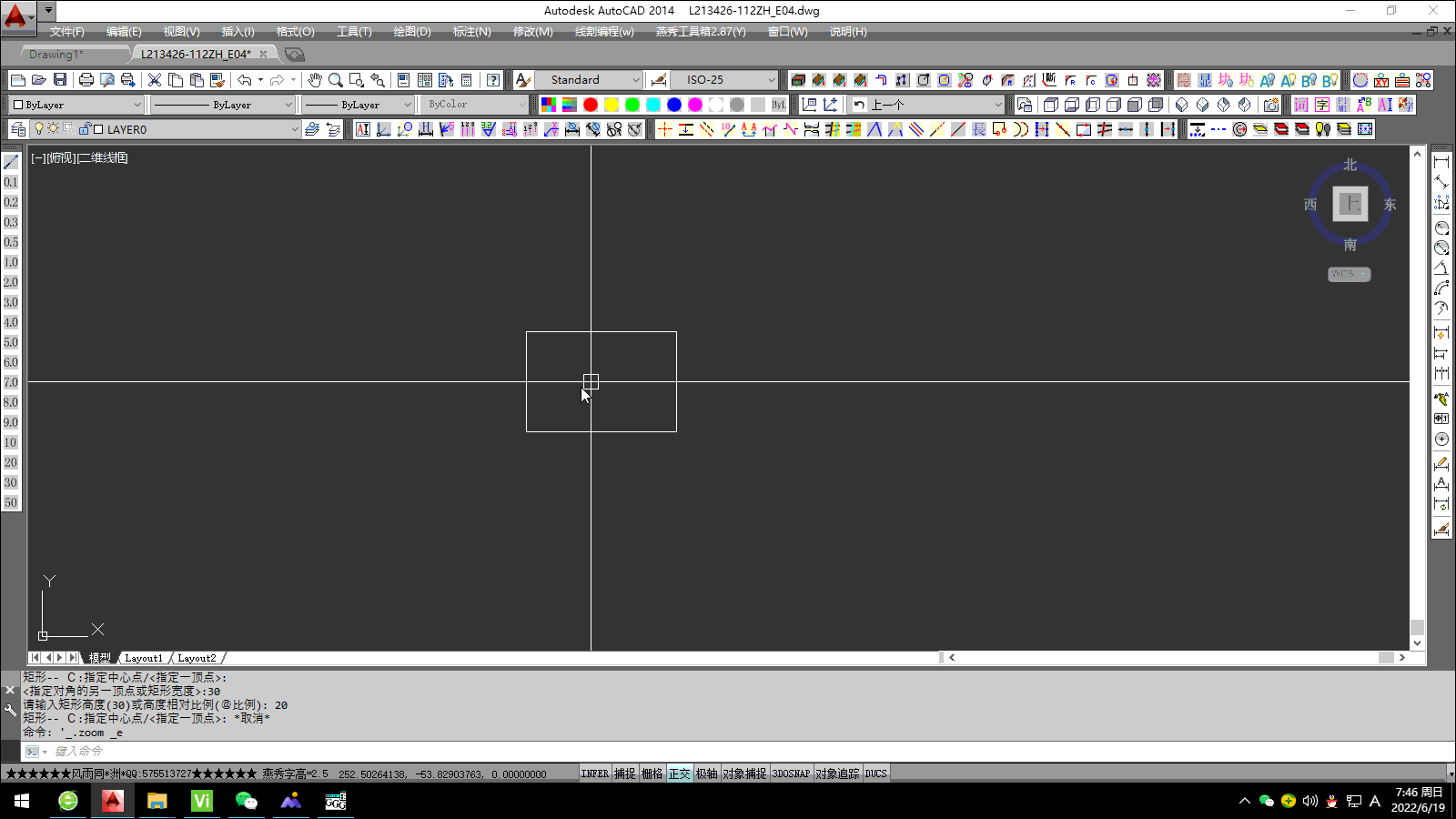The width and height of the screenshot is (1456, 819).
Task: Click the camera create icon
Action: tap(1271, 105)
